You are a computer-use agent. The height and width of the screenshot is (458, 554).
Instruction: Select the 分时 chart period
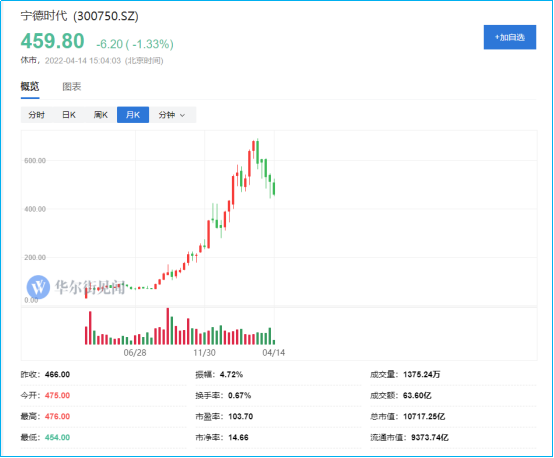coord(37,115)
